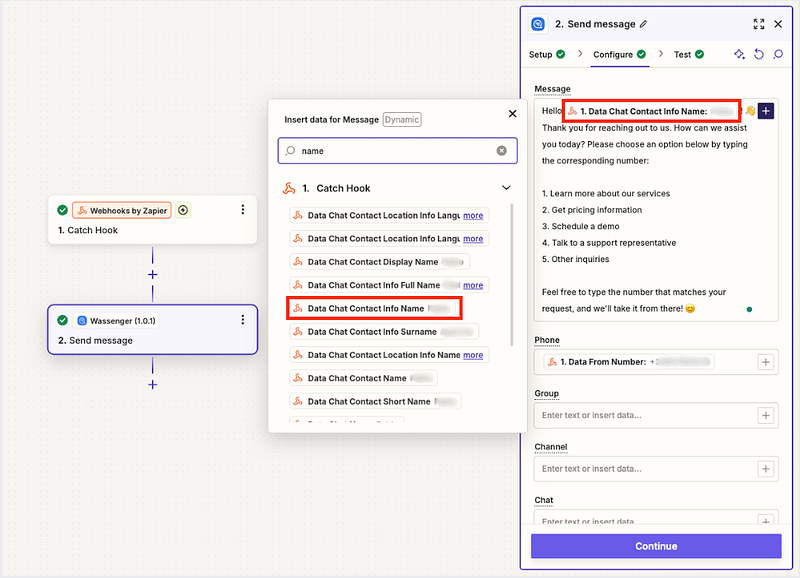Click the magnifier search icon in the panel header
The image size is (800, 578).
[x=778, y=54]
